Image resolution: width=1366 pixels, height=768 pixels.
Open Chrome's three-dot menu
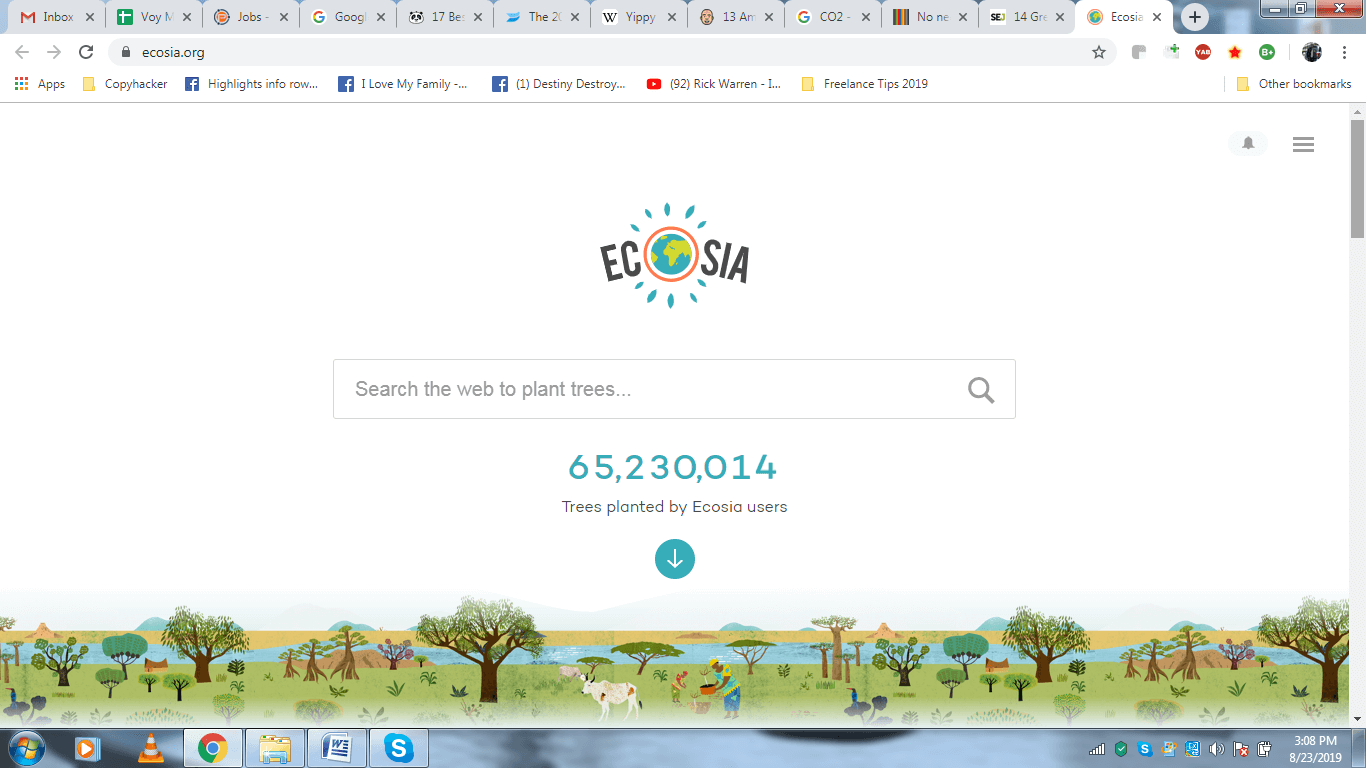click(1344, 52)
